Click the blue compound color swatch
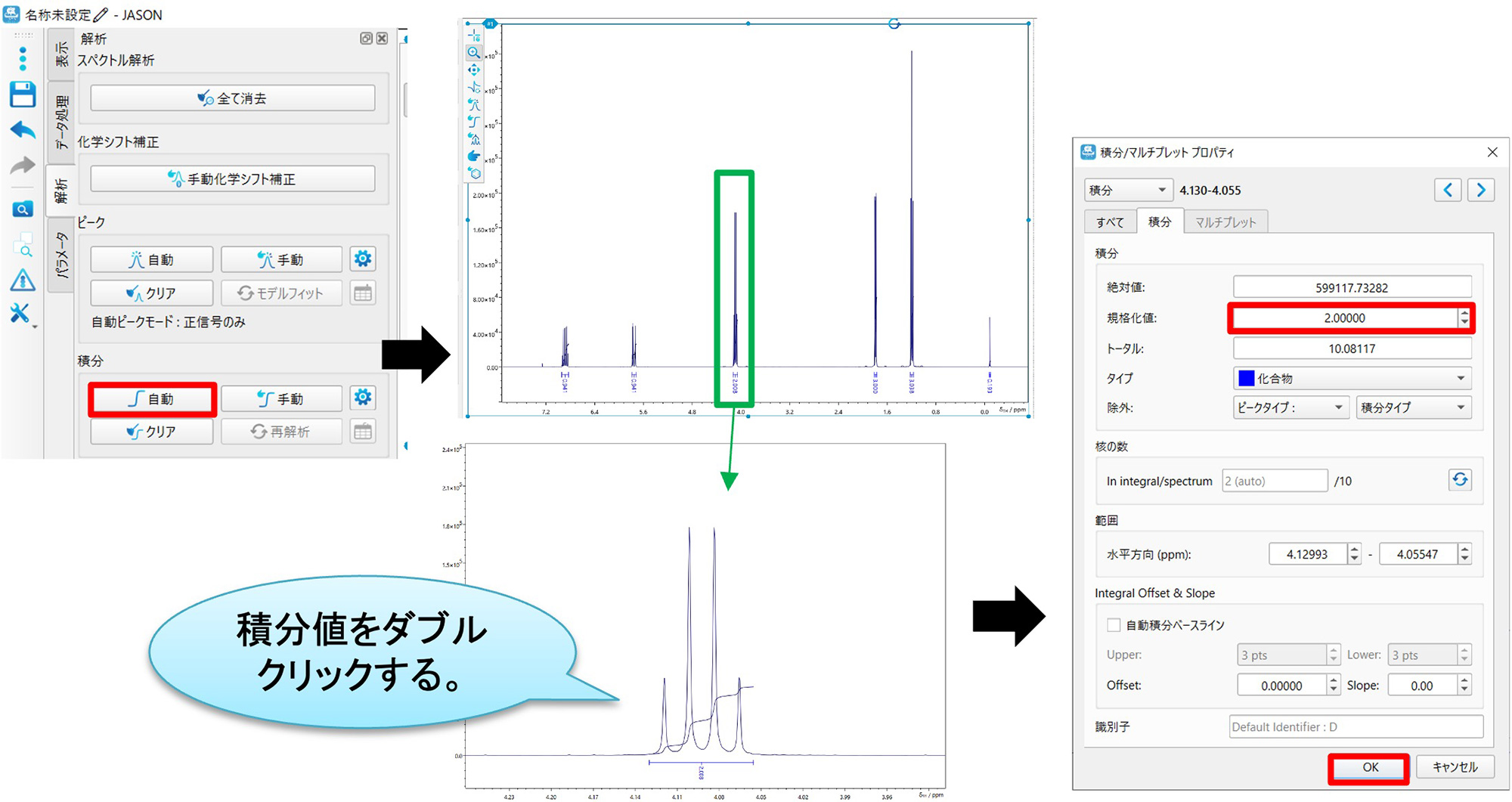Viewport: 1512px width, 802px height. (x=1247, y=378)
